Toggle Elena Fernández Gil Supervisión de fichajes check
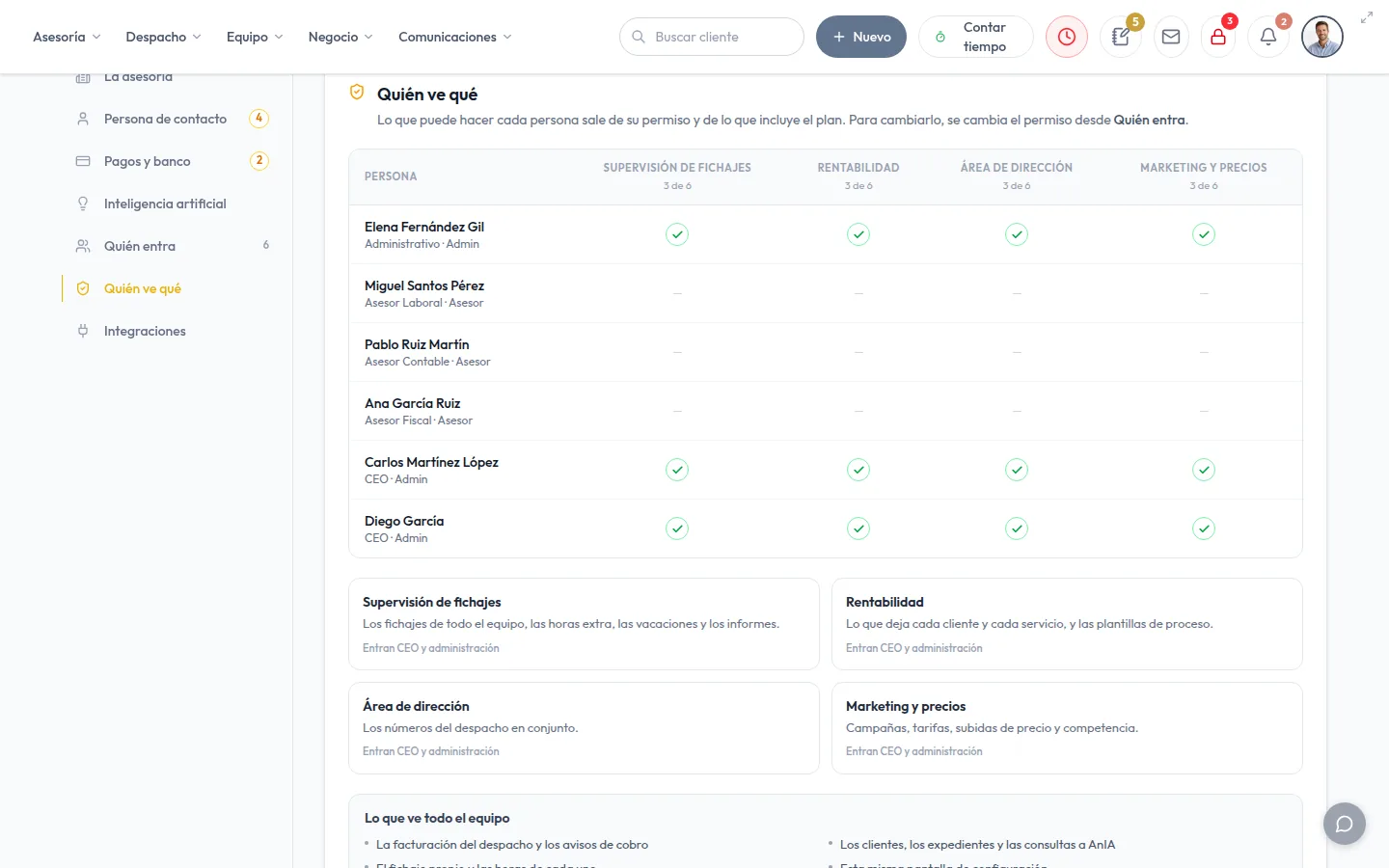 (x=677, y=234)
